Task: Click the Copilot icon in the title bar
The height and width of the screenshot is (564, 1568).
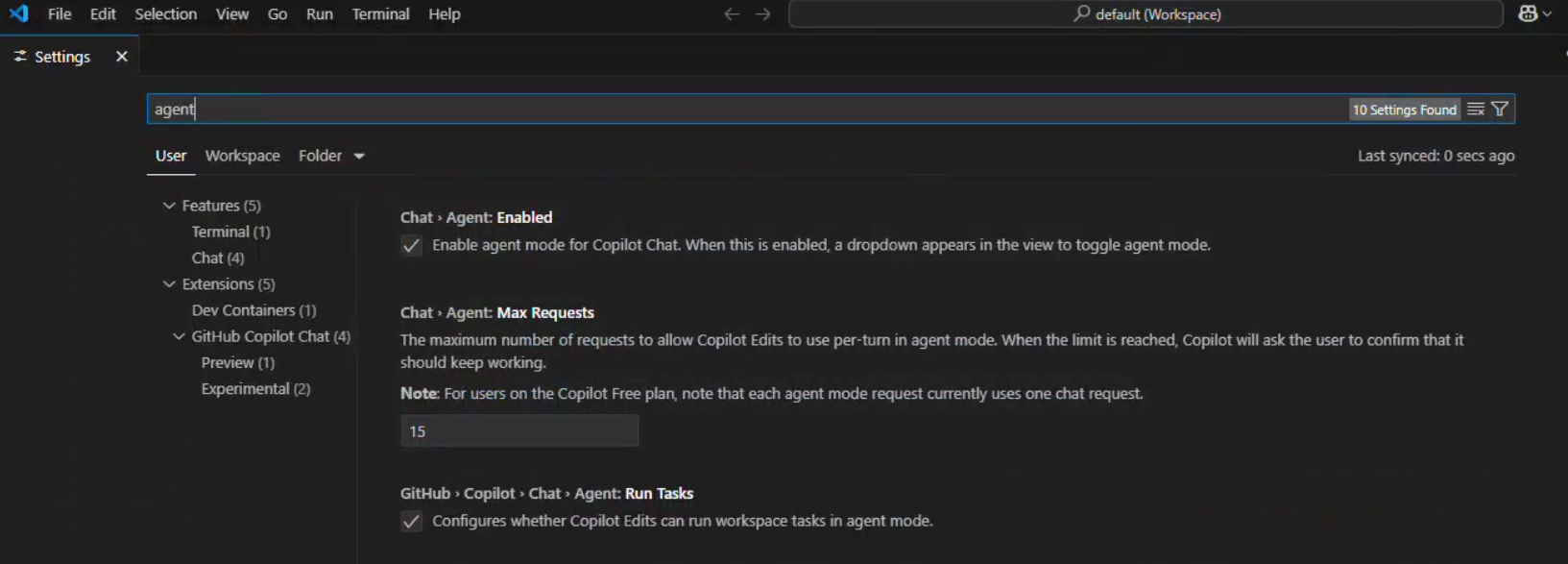Action: click(1530, 13)
